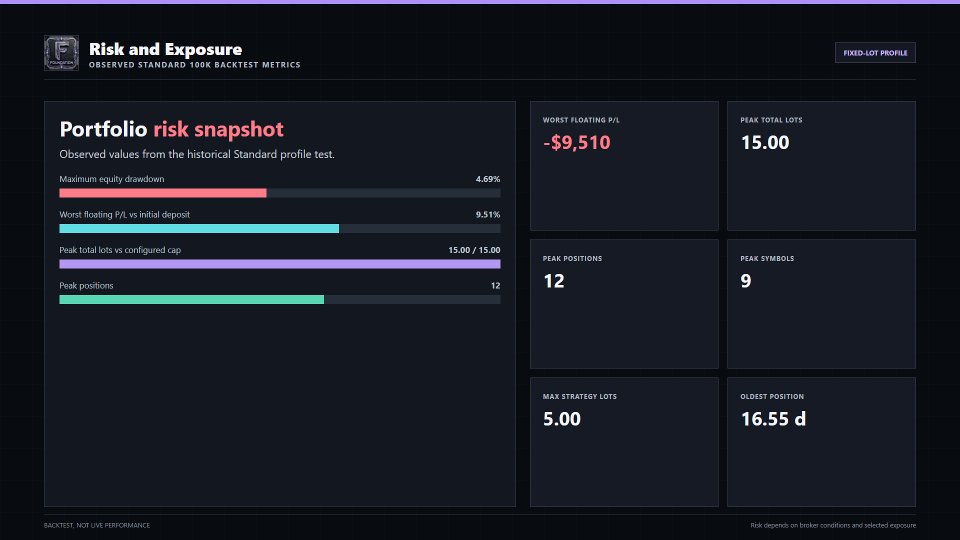The width and height of the screenshot is (960, 540).
Task: Click the Maximum equity drawdown red bar
Action: [x=163, y=193]
